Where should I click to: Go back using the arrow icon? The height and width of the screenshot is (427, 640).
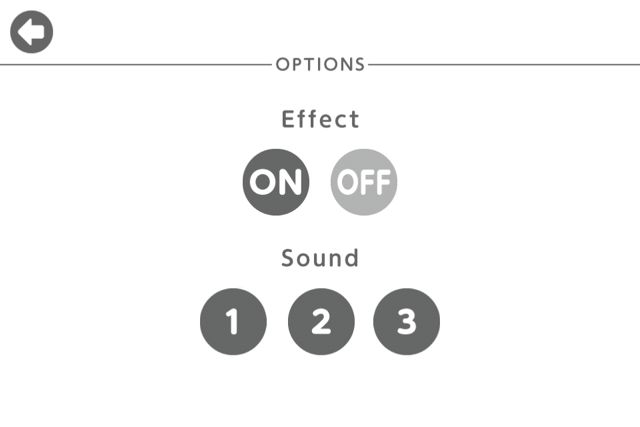(x=31, y=32)
